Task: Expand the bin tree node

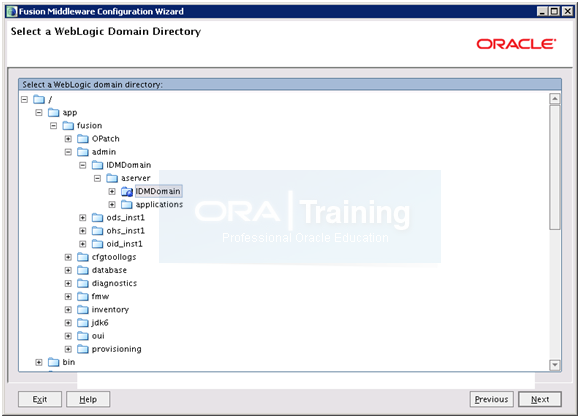Action: coord(39,362)
